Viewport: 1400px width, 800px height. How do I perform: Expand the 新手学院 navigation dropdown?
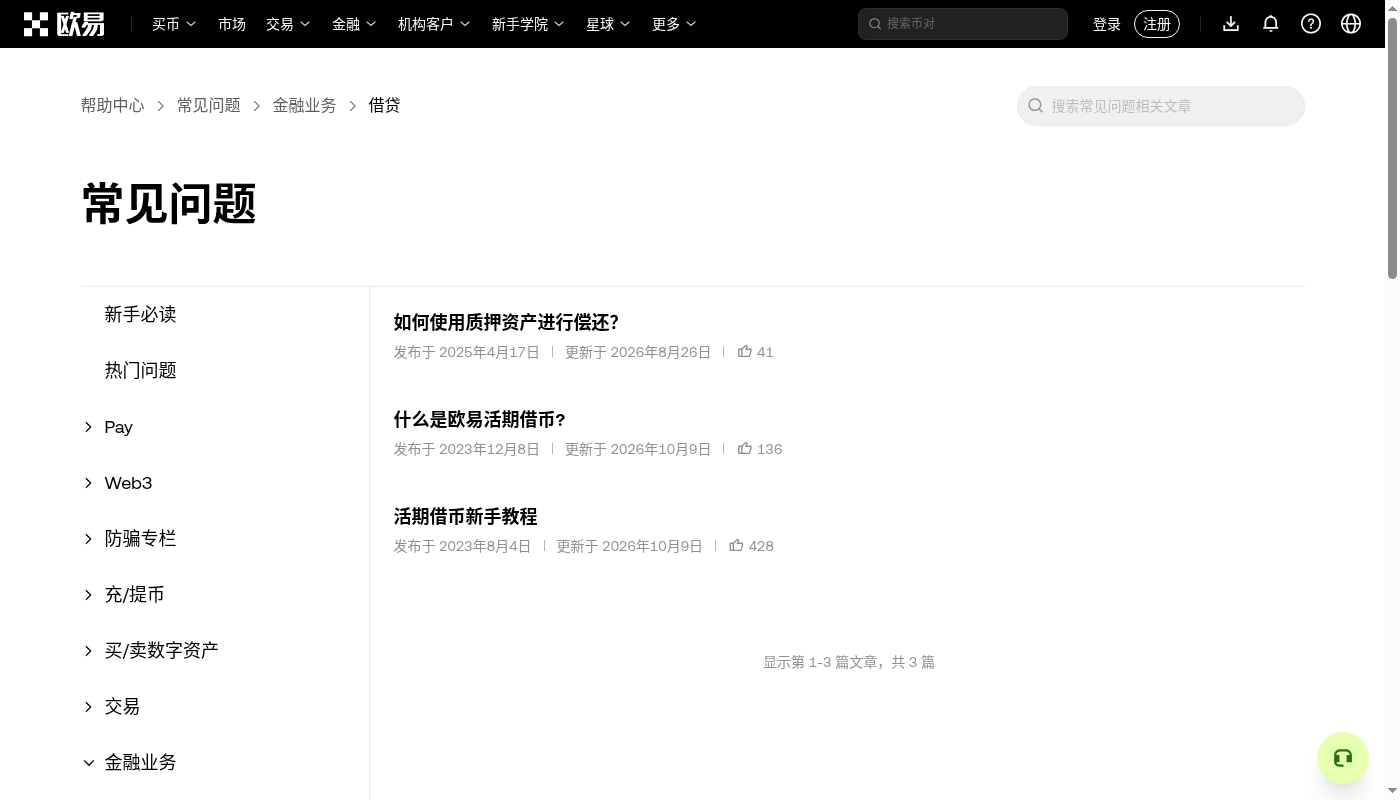[528, 24]
